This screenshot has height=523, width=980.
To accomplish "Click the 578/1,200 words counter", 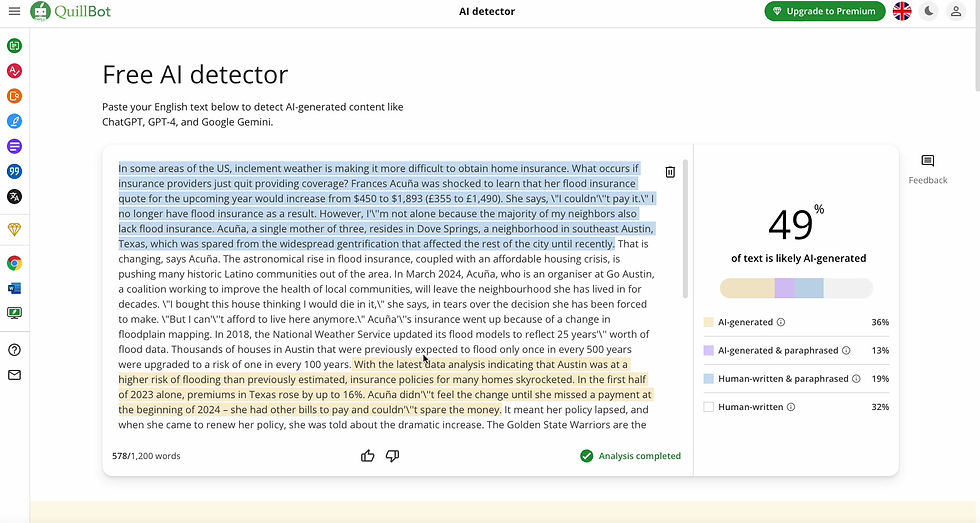I will pos(146,456).
